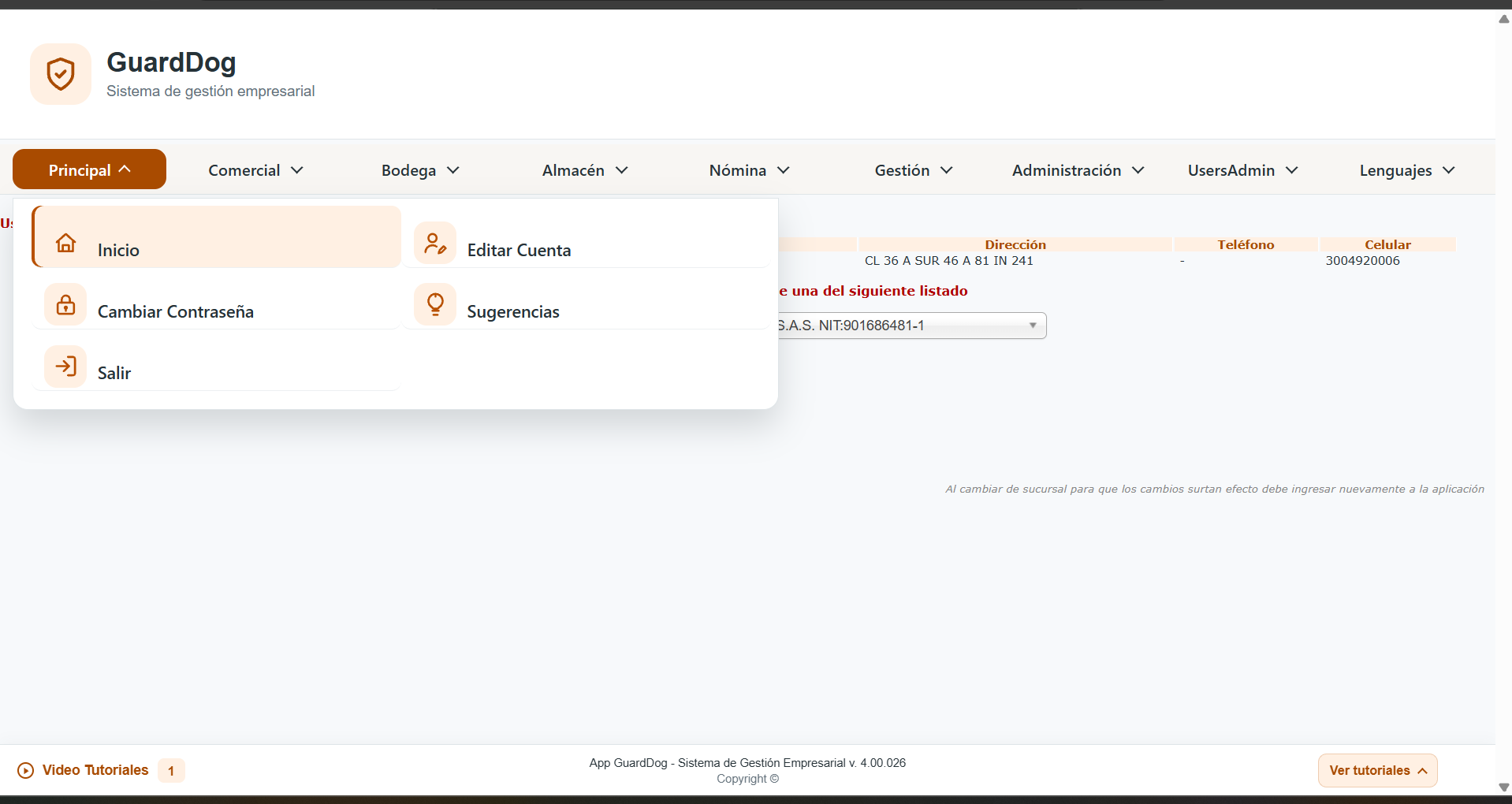
Task: Open the Video Tutoriales link
Action: [95, 770]
